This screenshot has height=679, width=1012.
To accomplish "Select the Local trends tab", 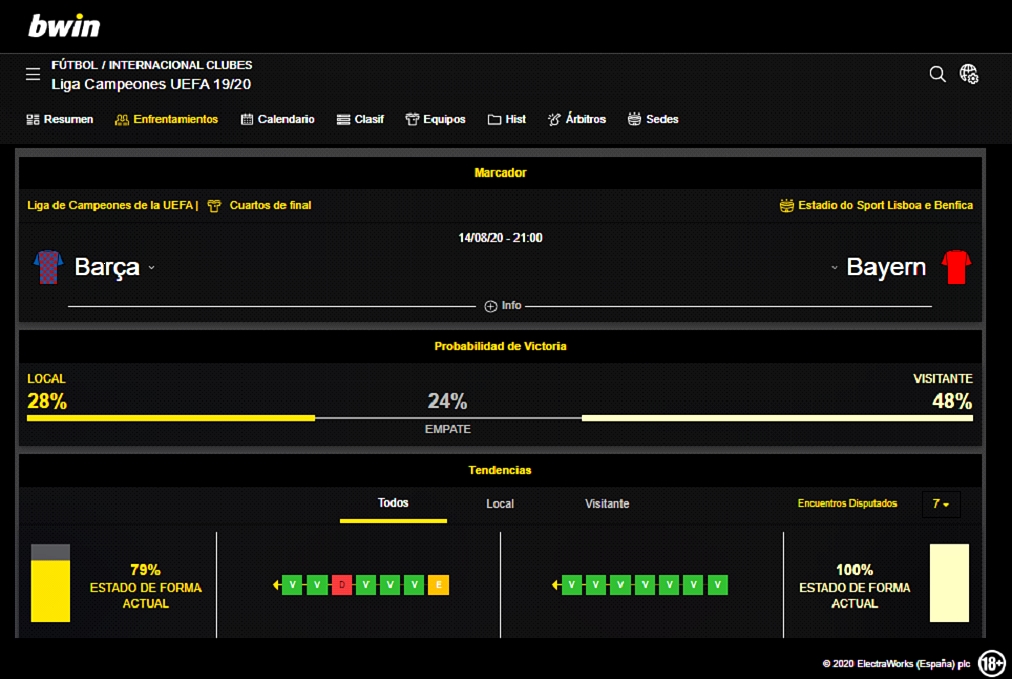I will 500,503.
